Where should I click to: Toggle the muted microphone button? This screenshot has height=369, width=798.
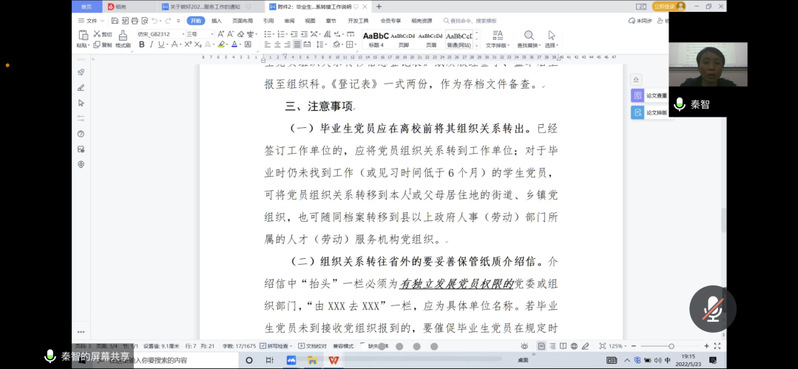pos(713,309)
